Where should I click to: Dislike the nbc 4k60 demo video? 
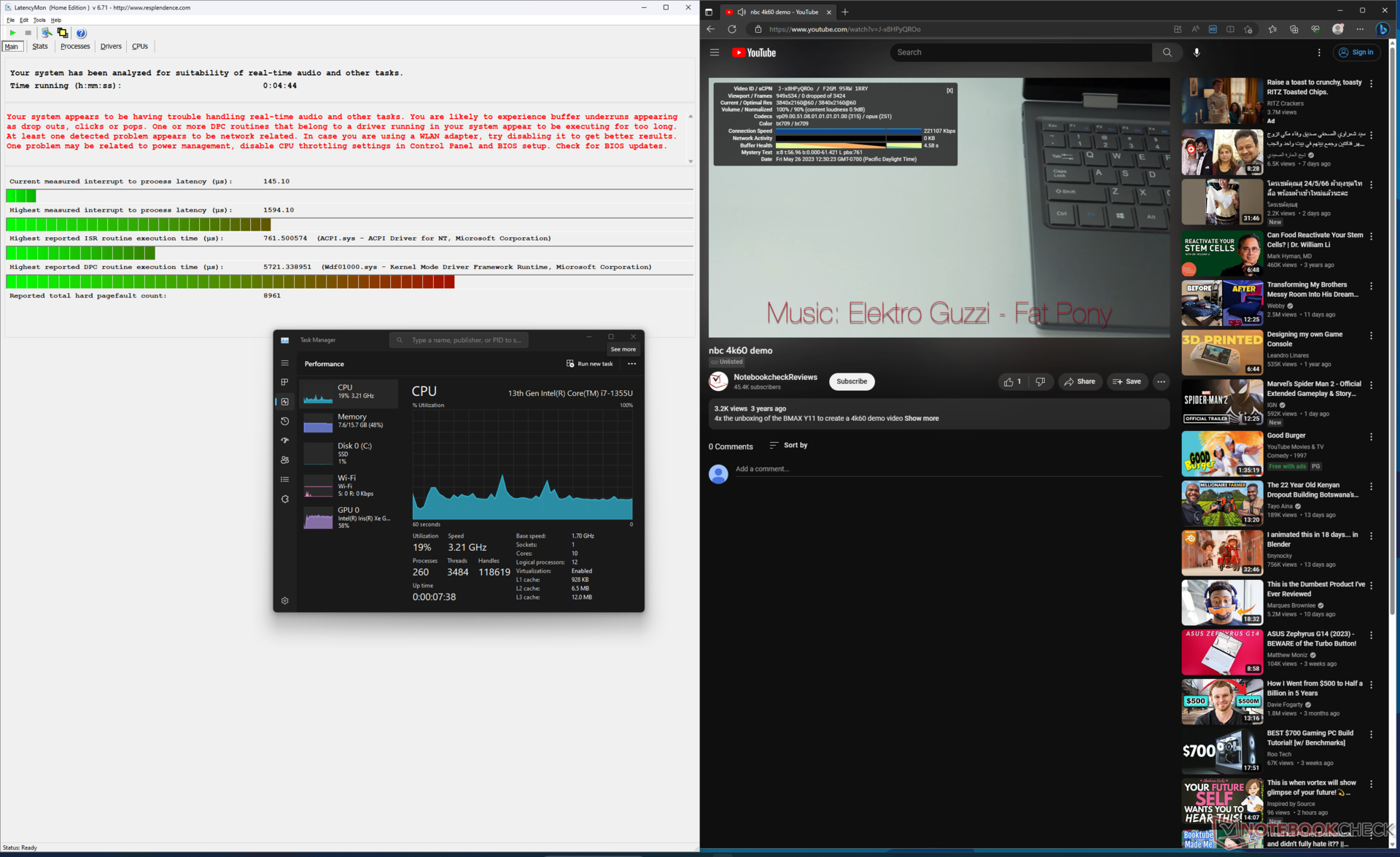pos(1041,381)
